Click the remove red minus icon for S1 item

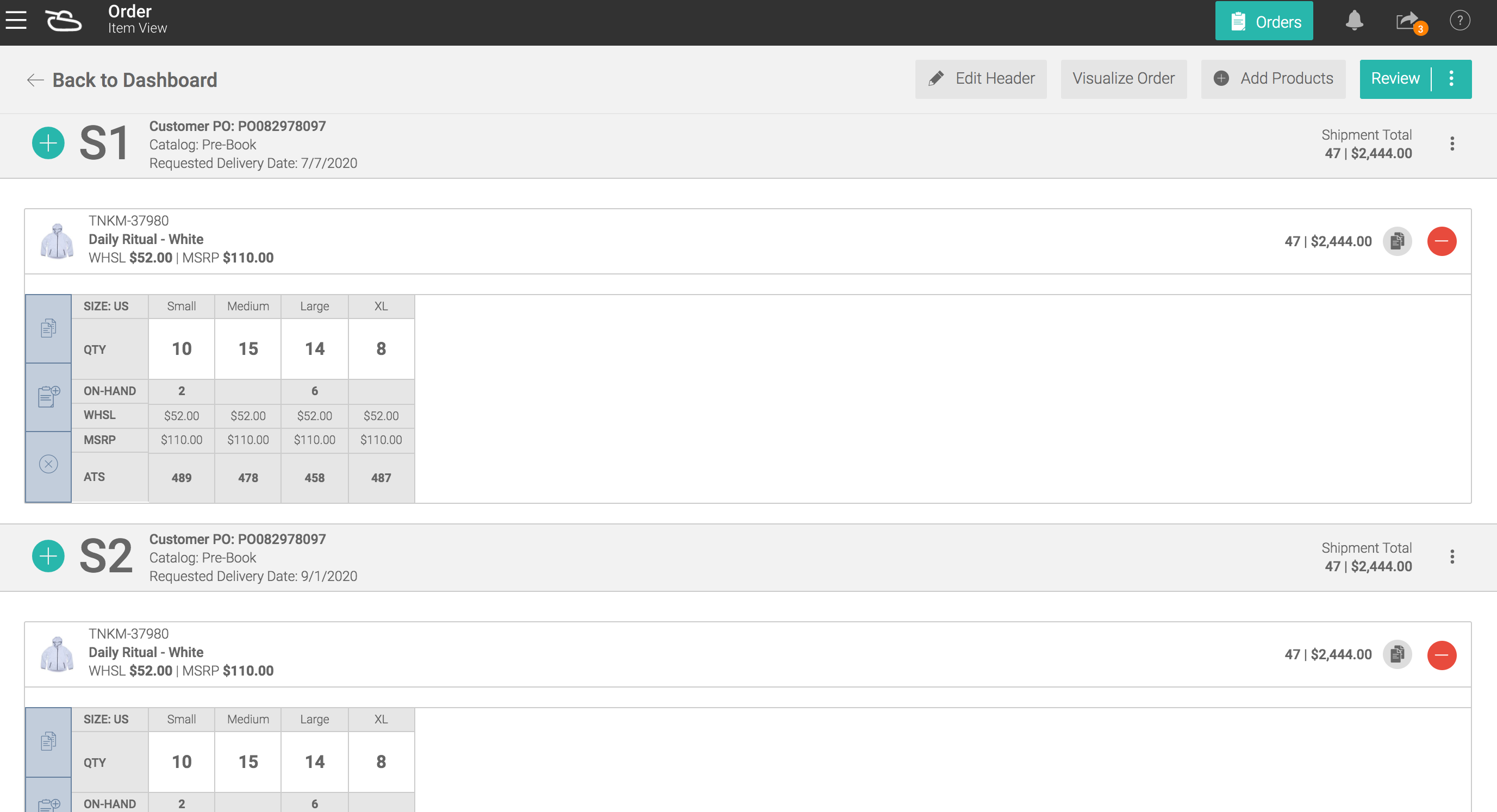[x=1440, y=241]
